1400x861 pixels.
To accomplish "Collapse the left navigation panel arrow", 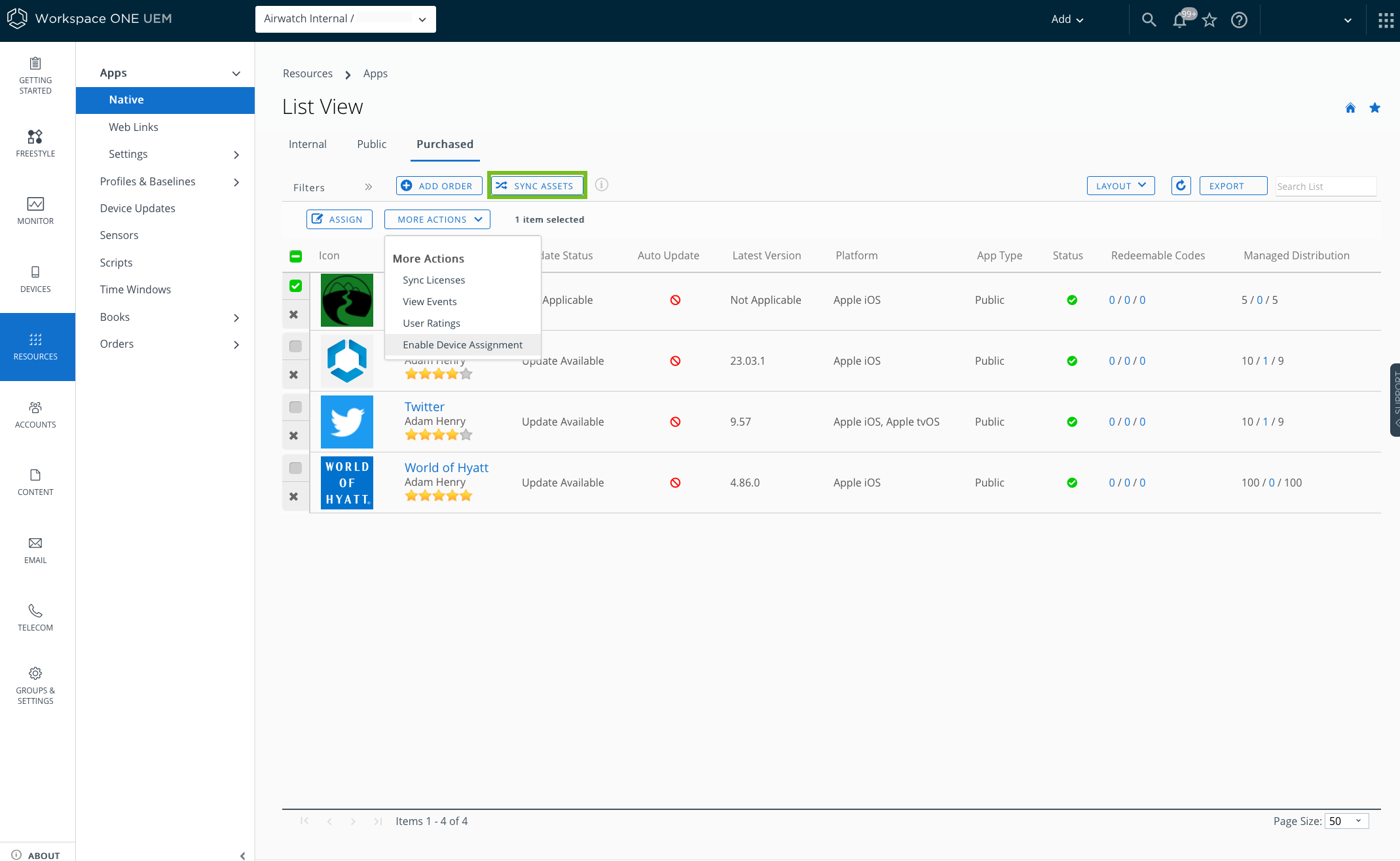I will [x=242, y=855].
